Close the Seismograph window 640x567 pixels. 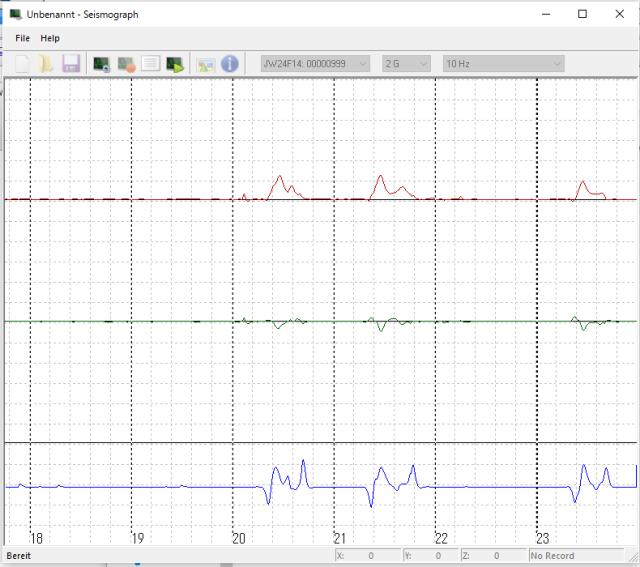(619, 14)
